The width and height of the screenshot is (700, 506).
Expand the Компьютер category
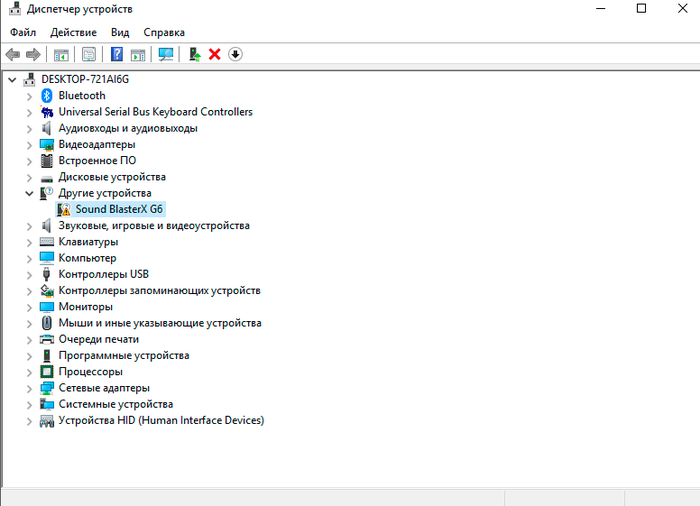pyautogui.click(x=29, y=259)
